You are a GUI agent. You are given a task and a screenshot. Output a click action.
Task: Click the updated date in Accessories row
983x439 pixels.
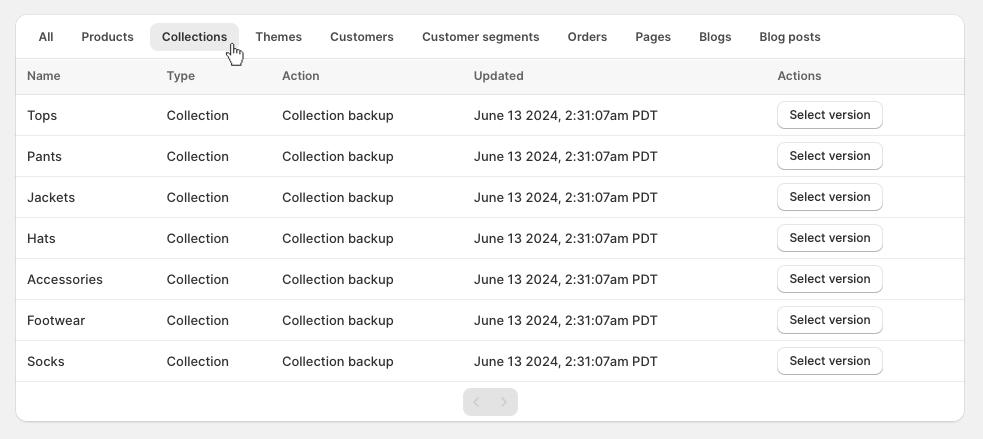tap(565, 280)
